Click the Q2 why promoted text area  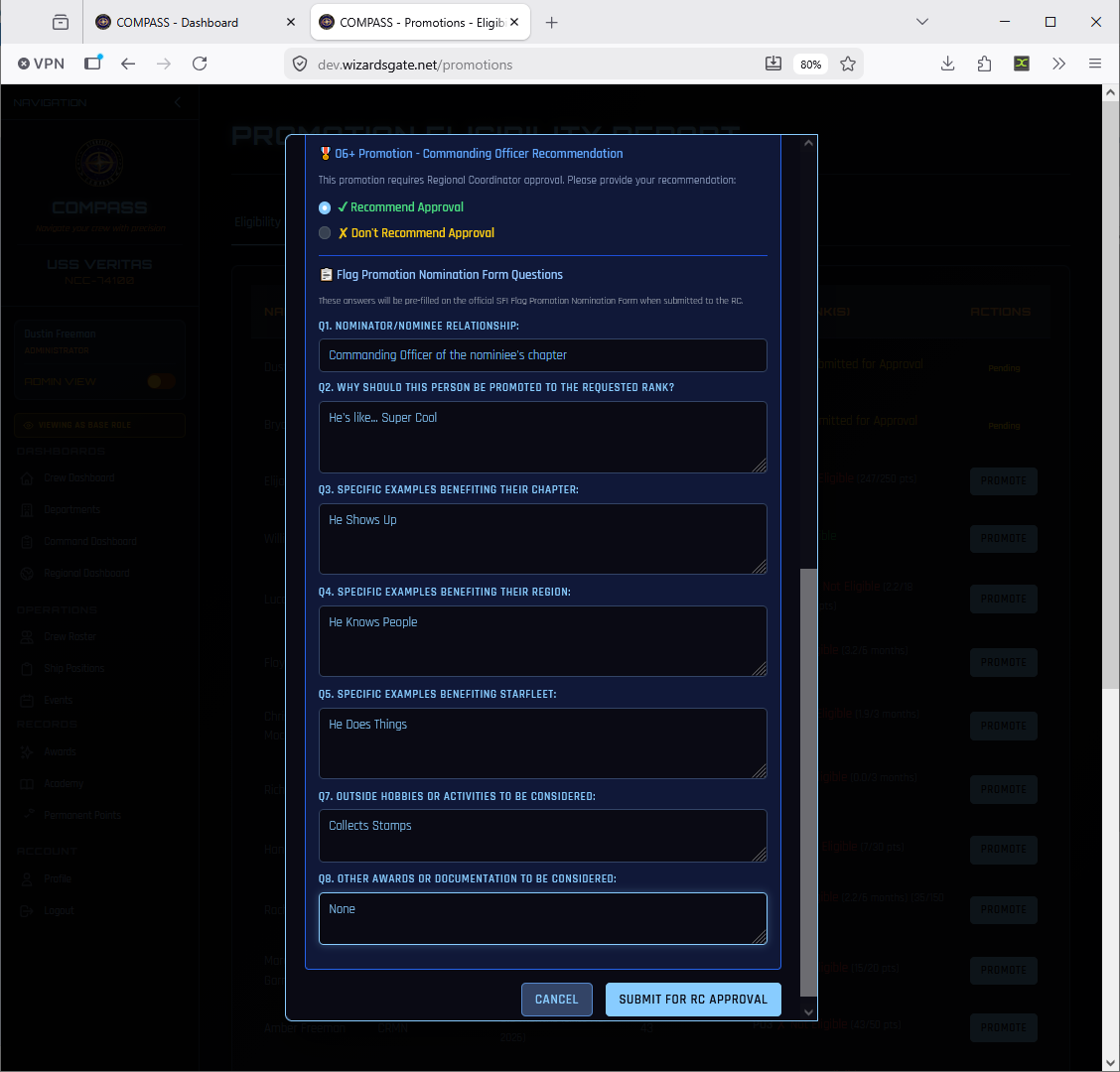542,437
